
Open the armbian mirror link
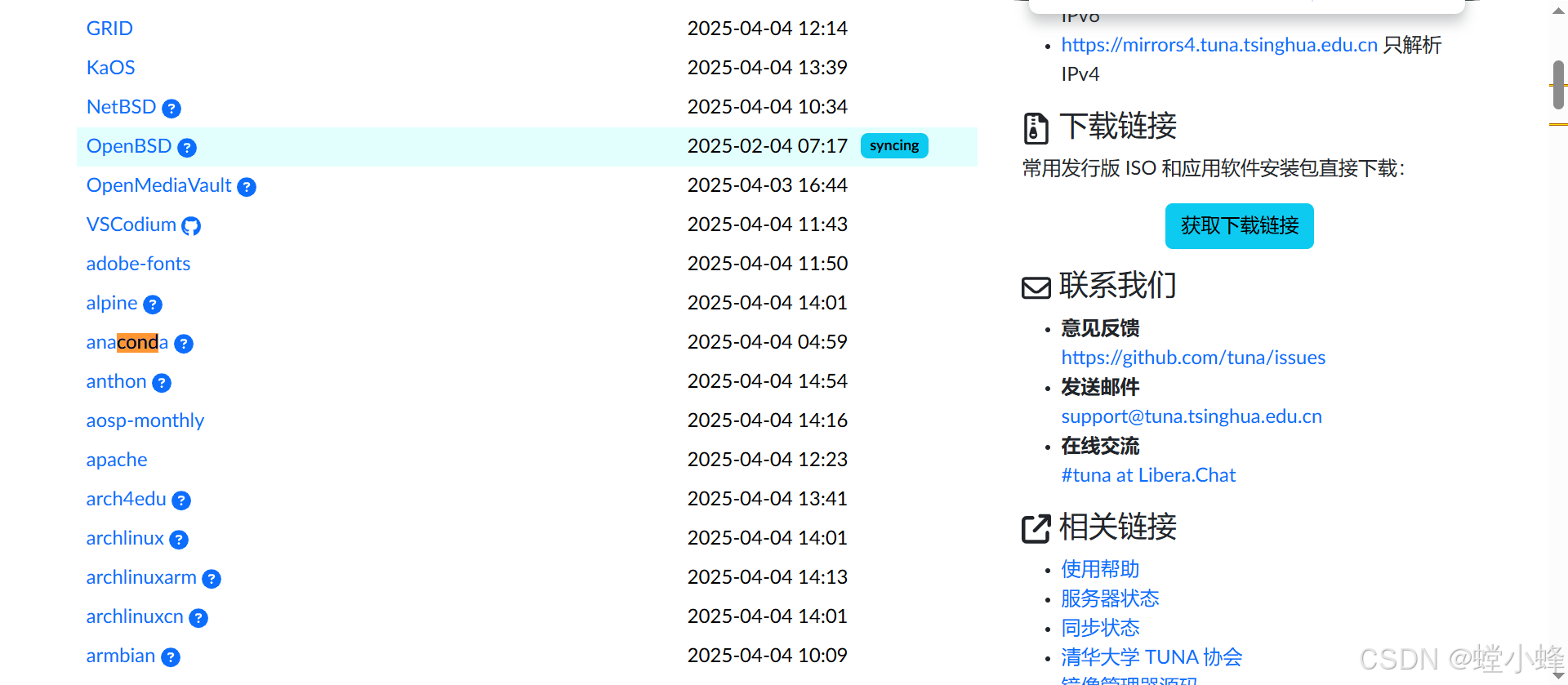pyautogui.click(x=121, y=656)
